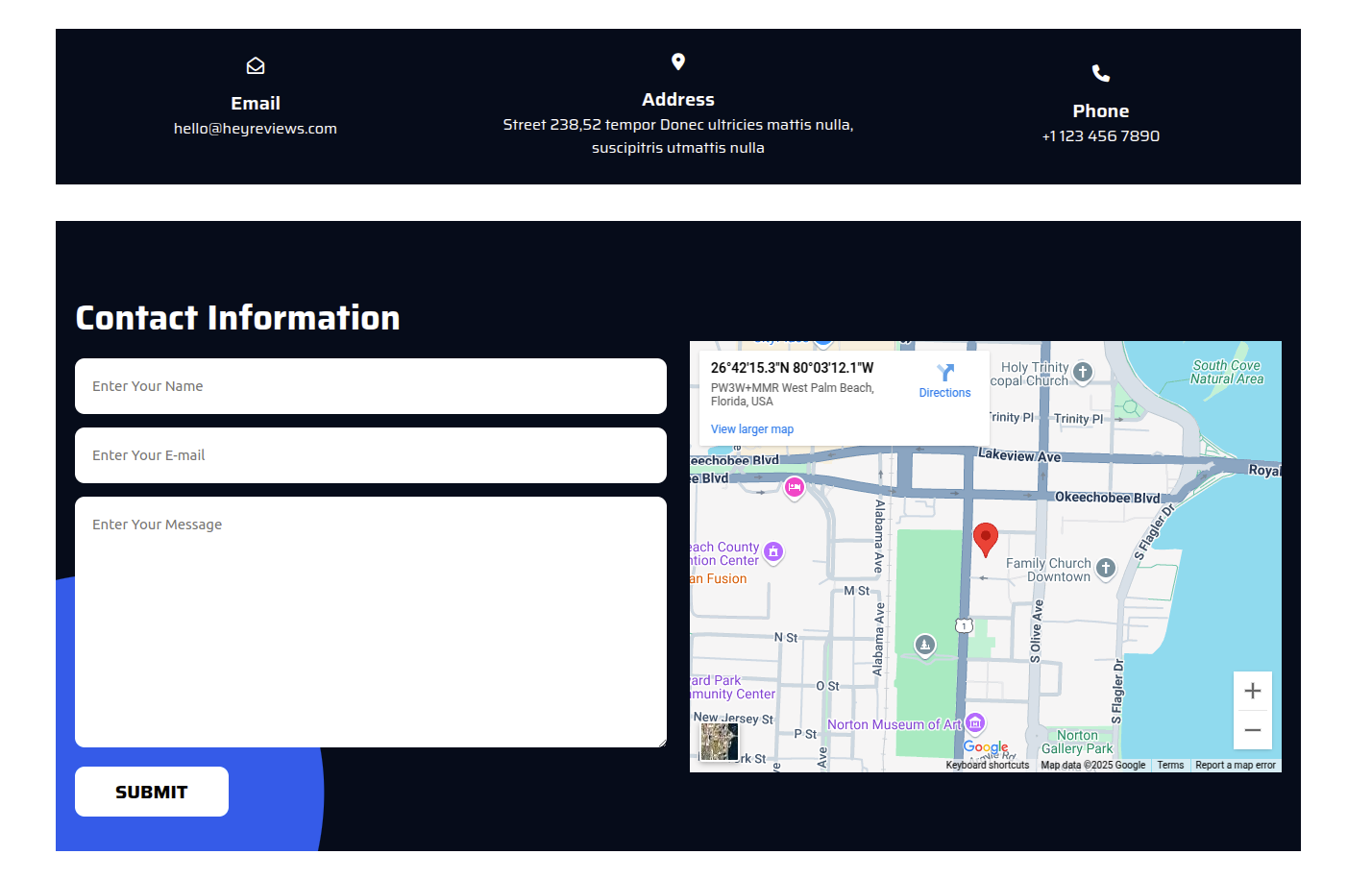
Task: Click Report a map error link
Action: (x=1236, y=766)
